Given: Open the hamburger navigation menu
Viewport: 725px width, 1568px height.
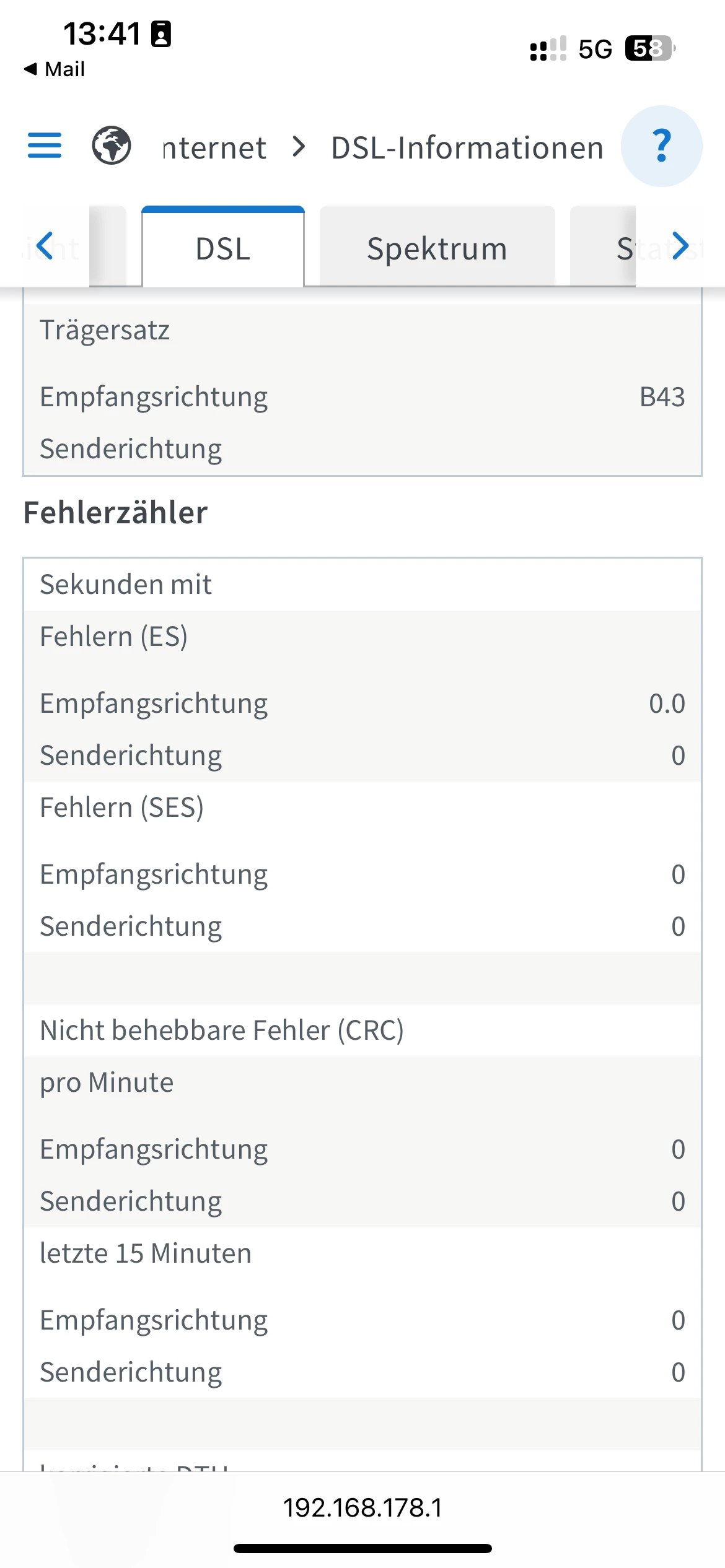Looking at the screenshot, I should 45,146.
